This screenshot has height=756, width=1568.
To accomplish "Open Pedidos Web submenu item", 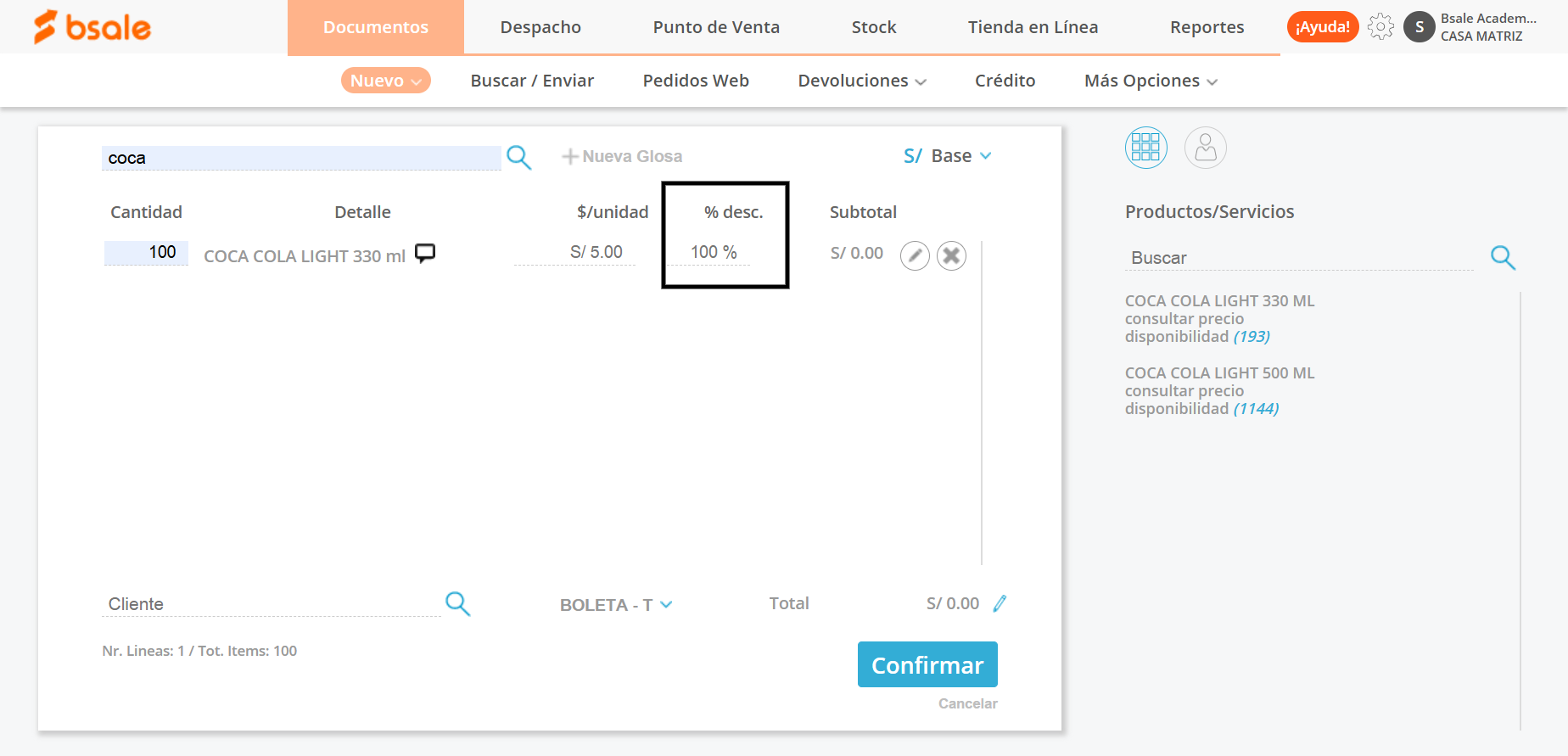I will click(x=696, y=81).
